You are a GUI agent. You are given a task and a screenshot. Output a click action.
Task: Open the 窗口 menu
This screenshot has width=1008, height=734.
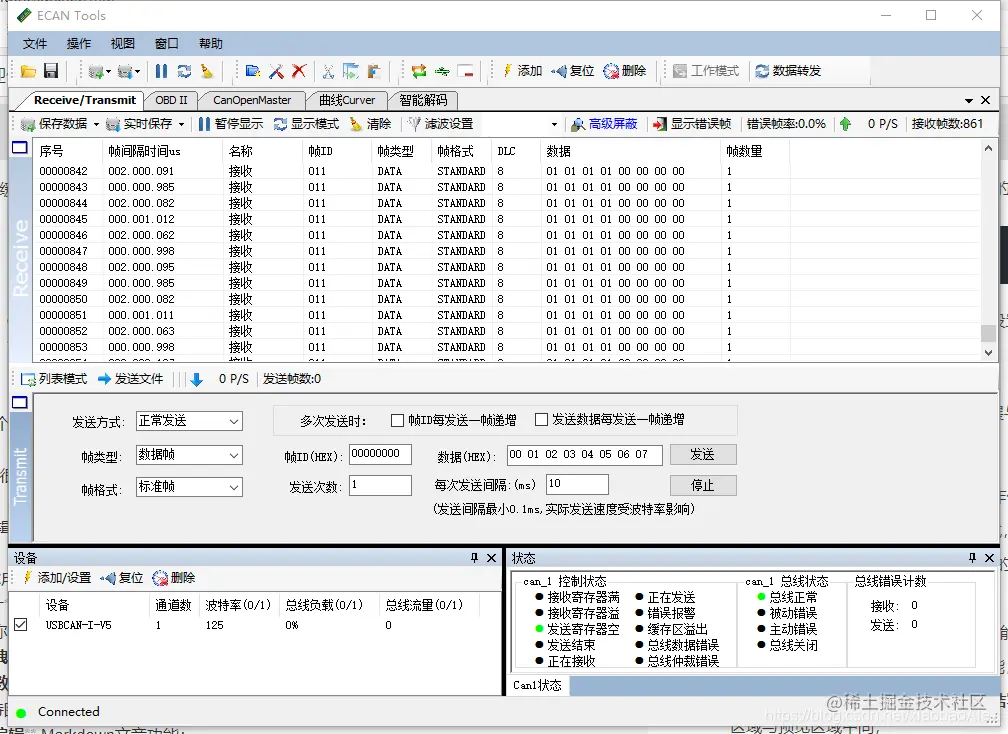coord(166,44)
